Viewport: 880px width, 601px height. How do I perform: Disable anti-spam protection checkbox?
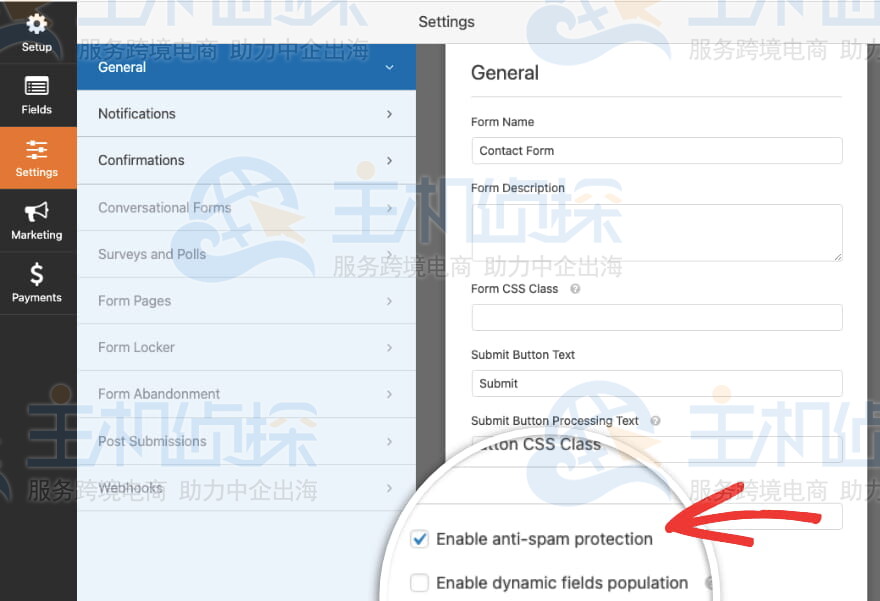tap(419, 539)
